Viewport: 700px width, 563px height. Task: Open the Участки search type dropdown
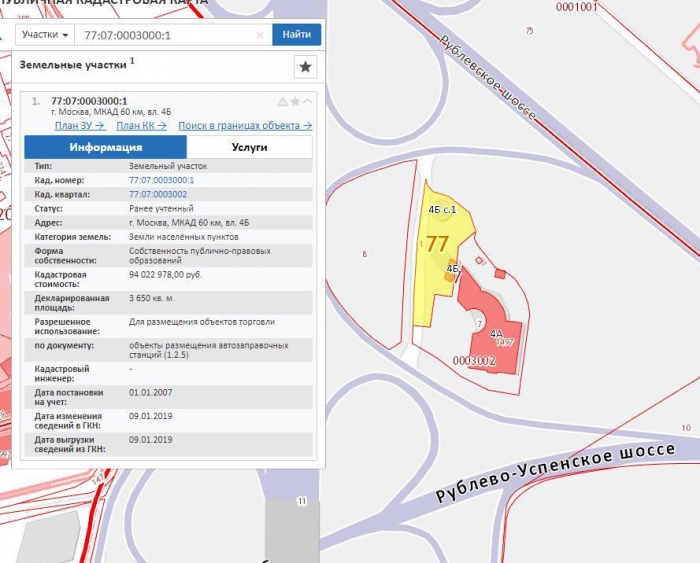tap(46, 34)
